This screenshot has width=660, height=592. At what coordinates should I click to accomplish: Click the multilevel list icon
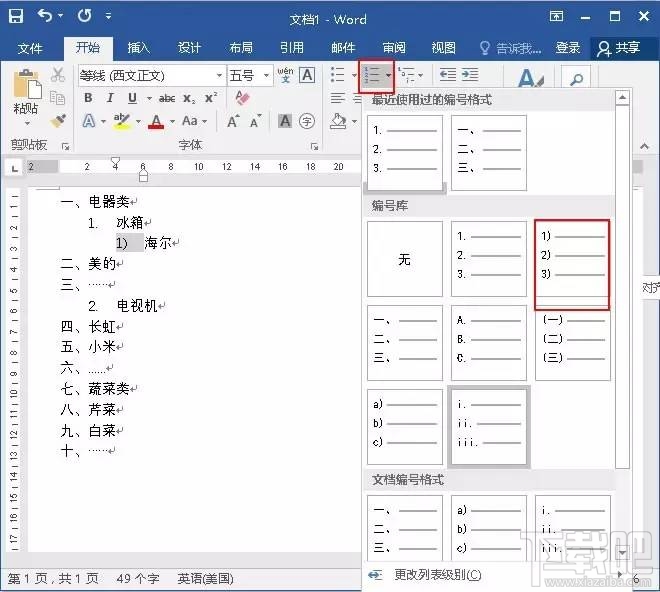(406, 75)
